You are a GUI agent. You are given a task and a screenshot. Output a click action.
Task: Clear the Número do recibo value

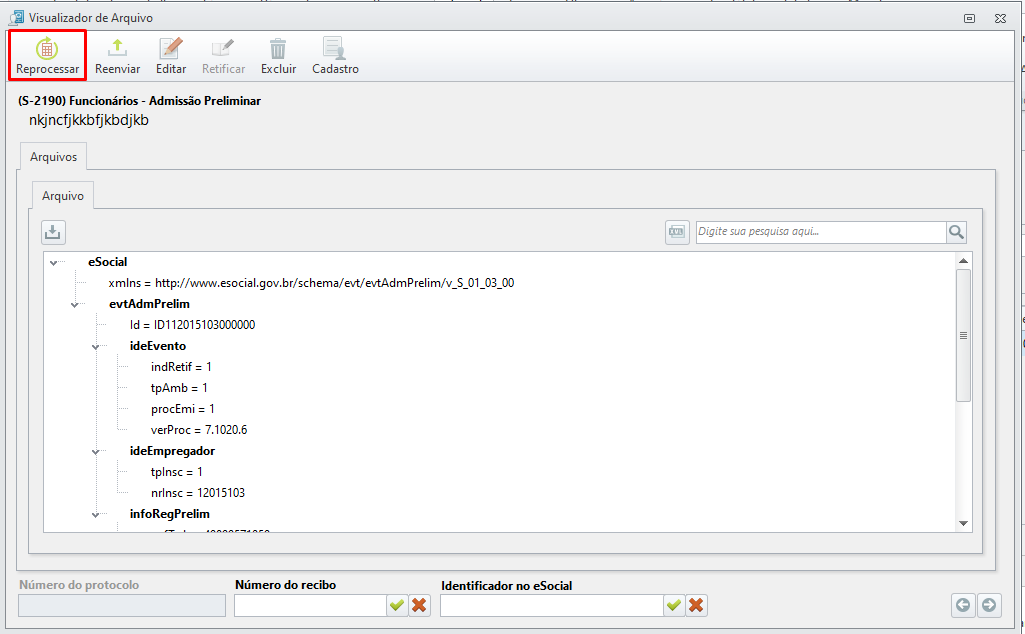(x=419, y=605)
